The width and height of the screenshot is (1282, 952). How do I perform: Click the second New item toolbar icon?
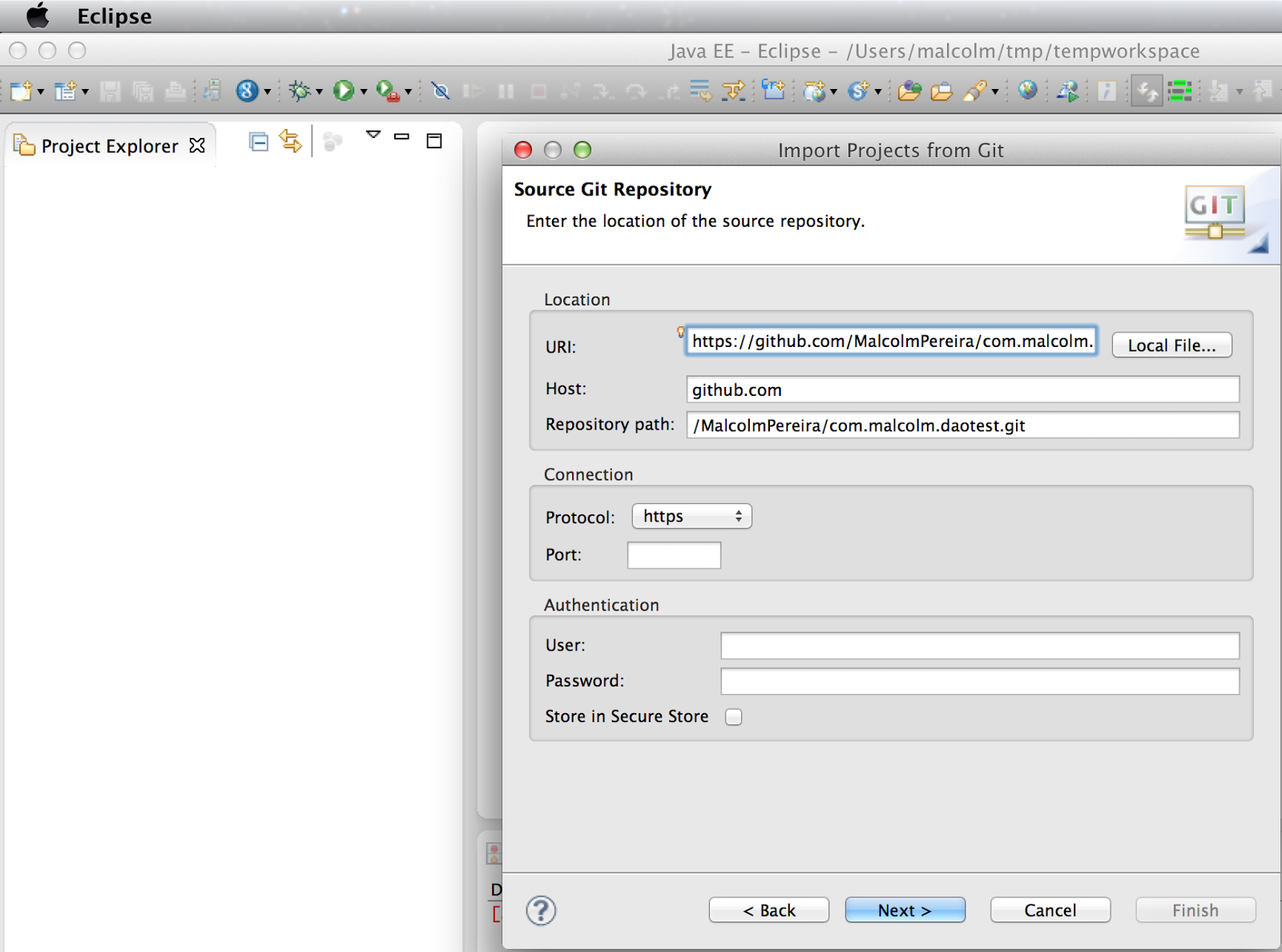65,91
